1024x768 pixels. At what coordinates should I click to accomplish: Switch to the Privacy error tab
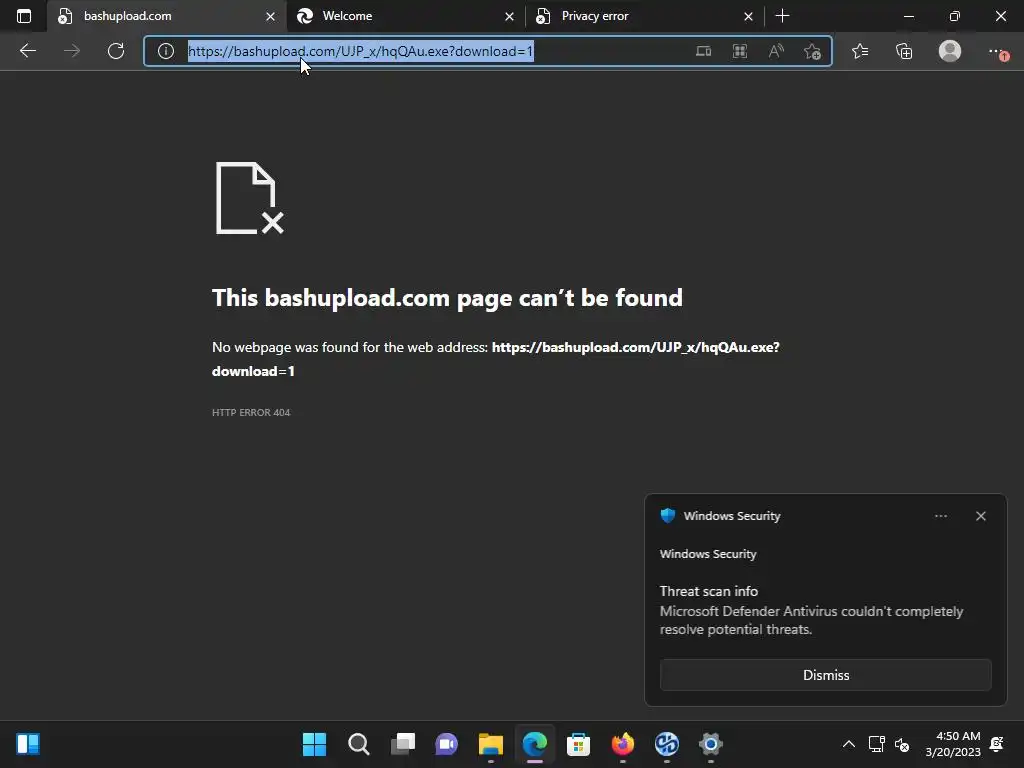point(644,16)
